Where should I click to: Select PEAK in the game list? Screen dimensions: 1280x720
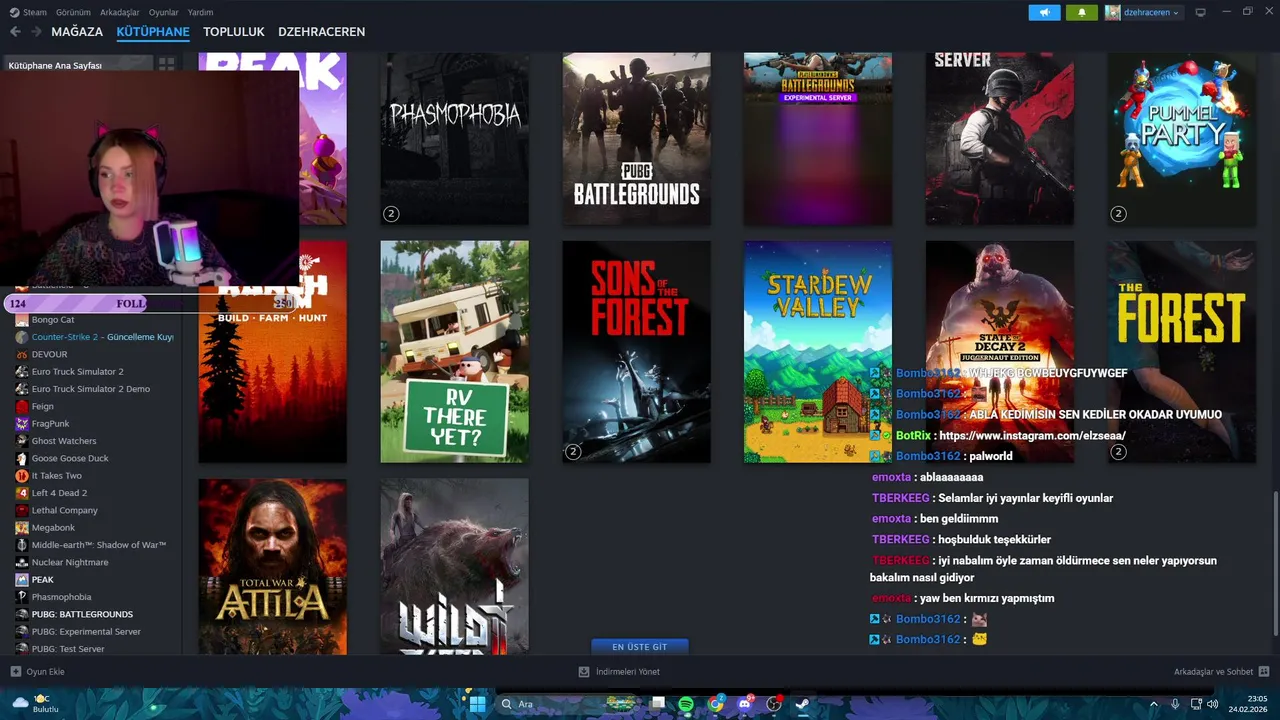point(42,580)
